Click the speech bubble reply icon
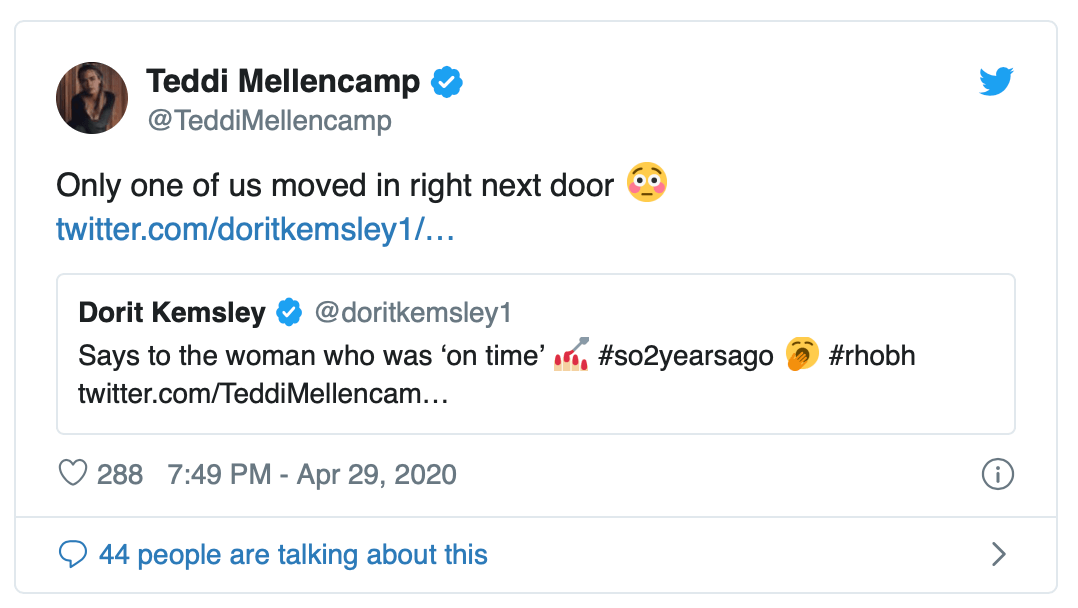1078x608 pixels. [x=74, y=554]
